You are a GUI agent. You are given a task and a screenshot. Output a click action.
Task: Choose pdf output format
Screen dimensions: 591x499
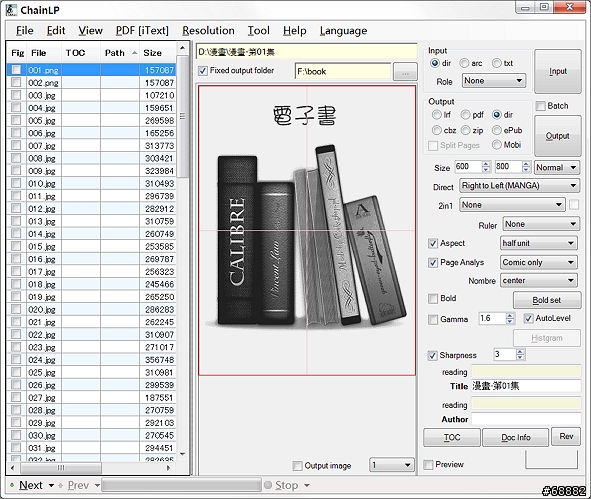click(465, 114)
